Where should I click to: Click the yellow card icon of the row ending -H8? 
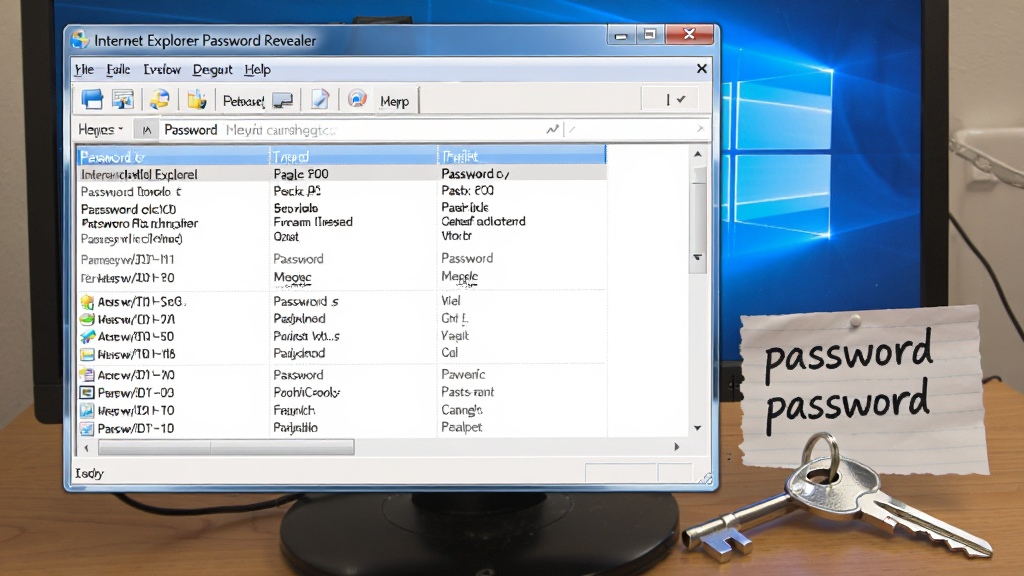(x=87, y=355)
